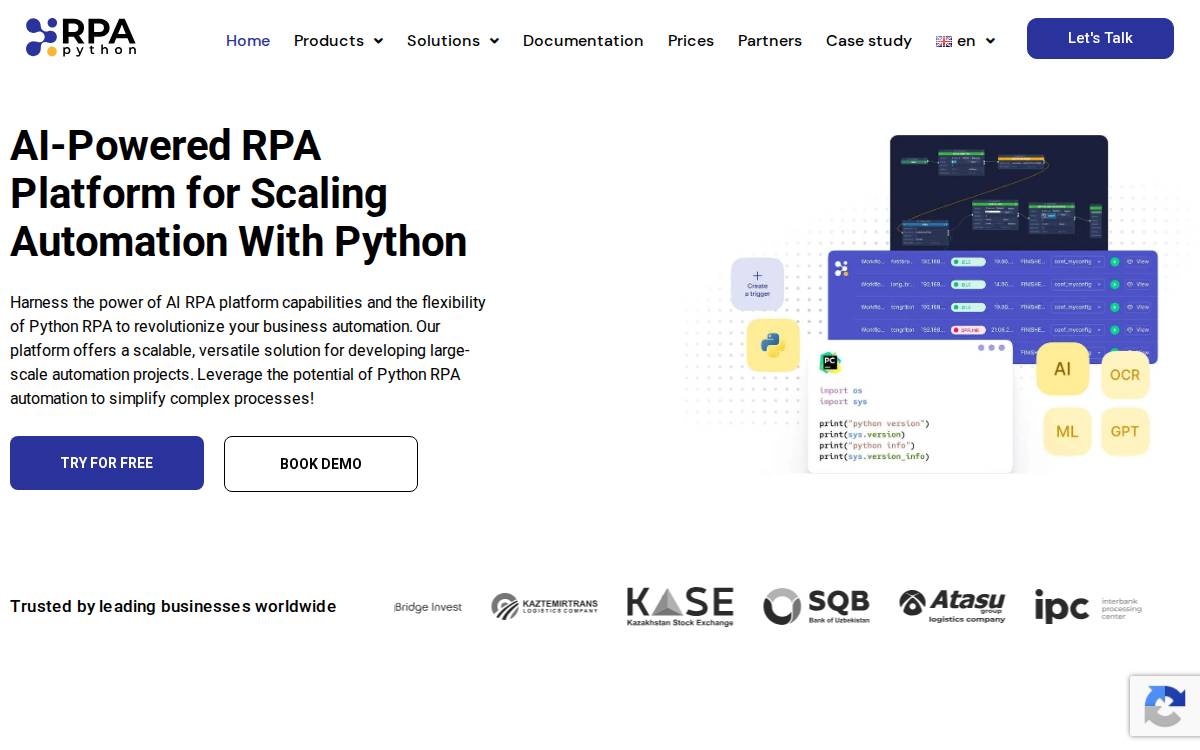
Task: Click the ipc interbank processing center logo
Action: click(x=1088, y=606)
